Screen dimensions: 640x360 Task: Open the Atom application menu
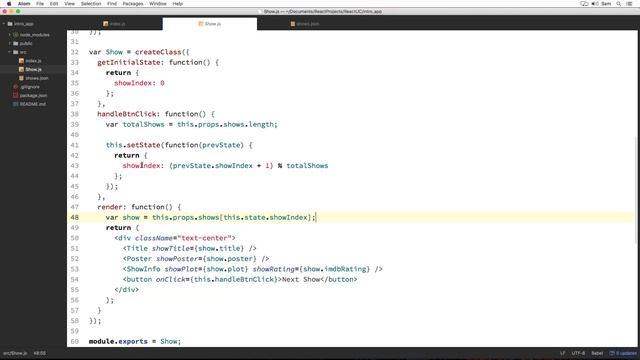(x=24, y=4)
